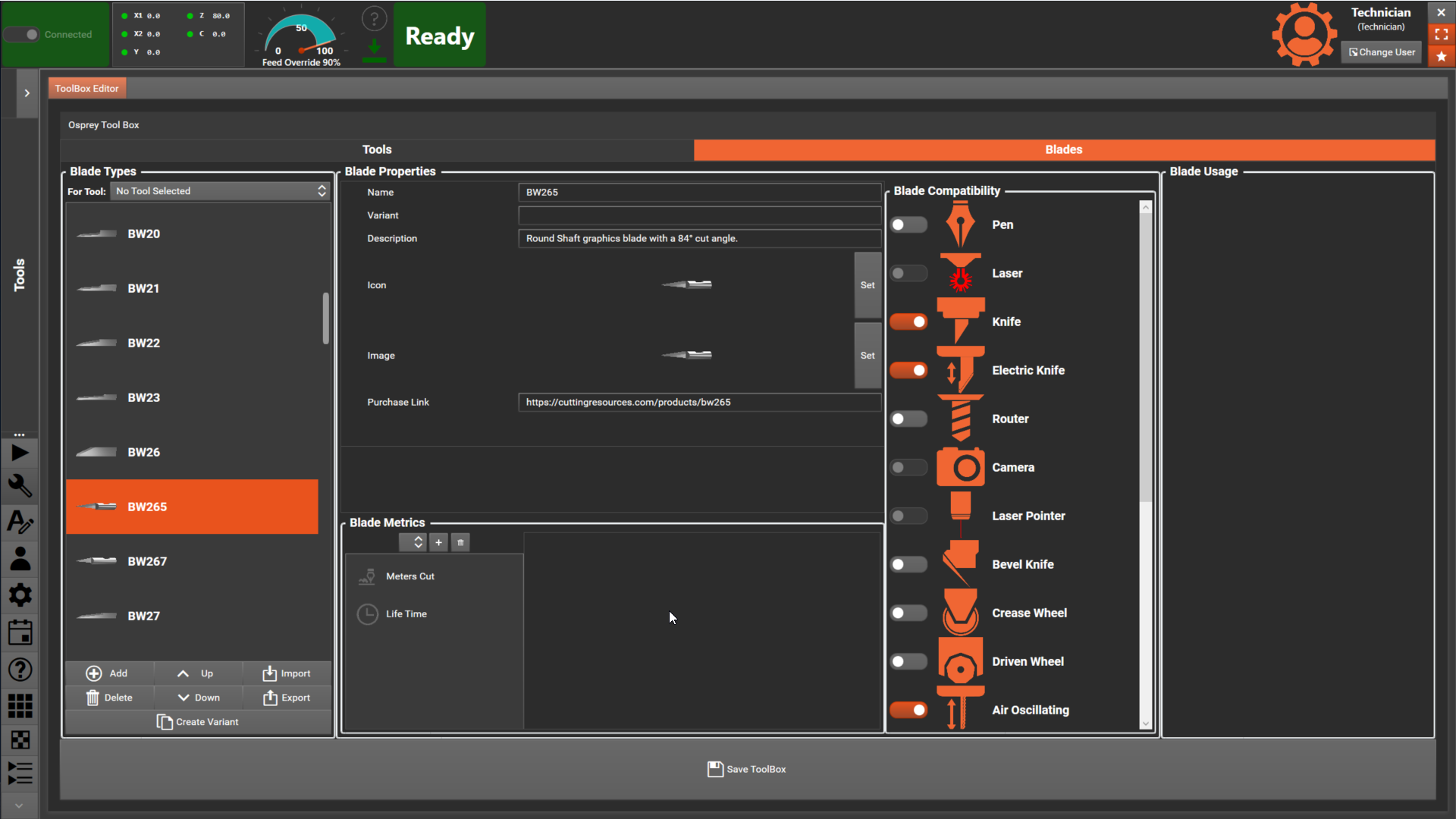Select the ToolBox Editor tab
This screenshot has width=1456, height=819.
86,89
